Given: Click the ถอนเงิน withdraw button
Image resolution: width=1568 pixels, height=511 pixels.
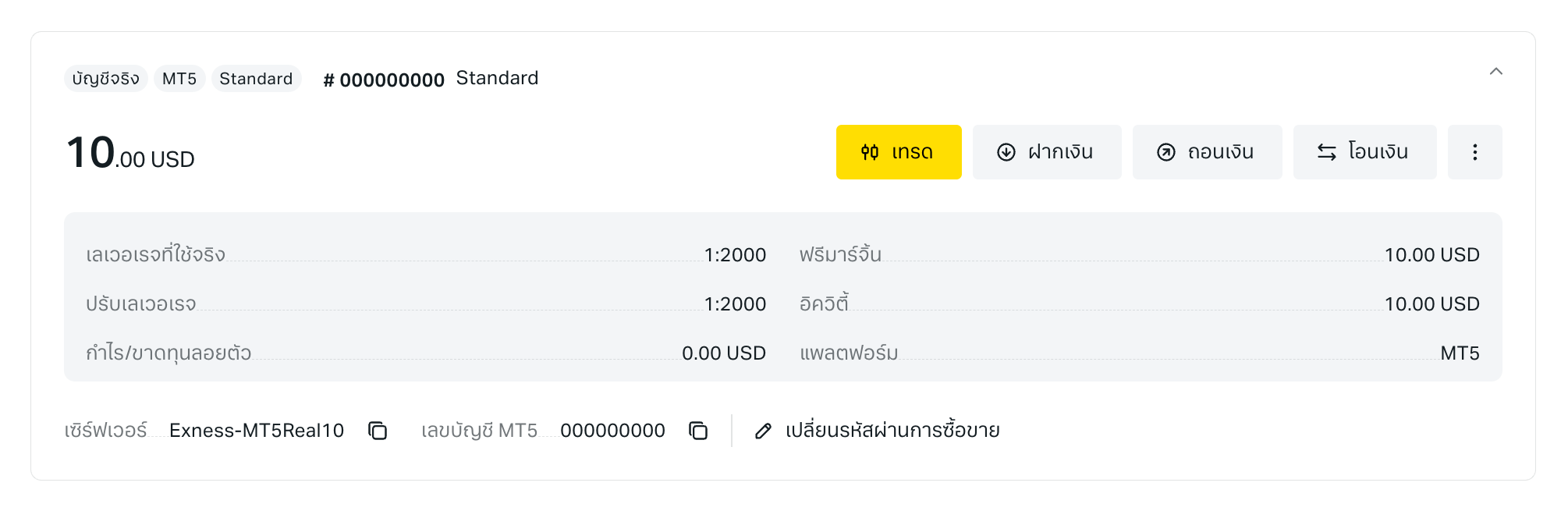Looking at the screenshot, I should click(1207, 152).
